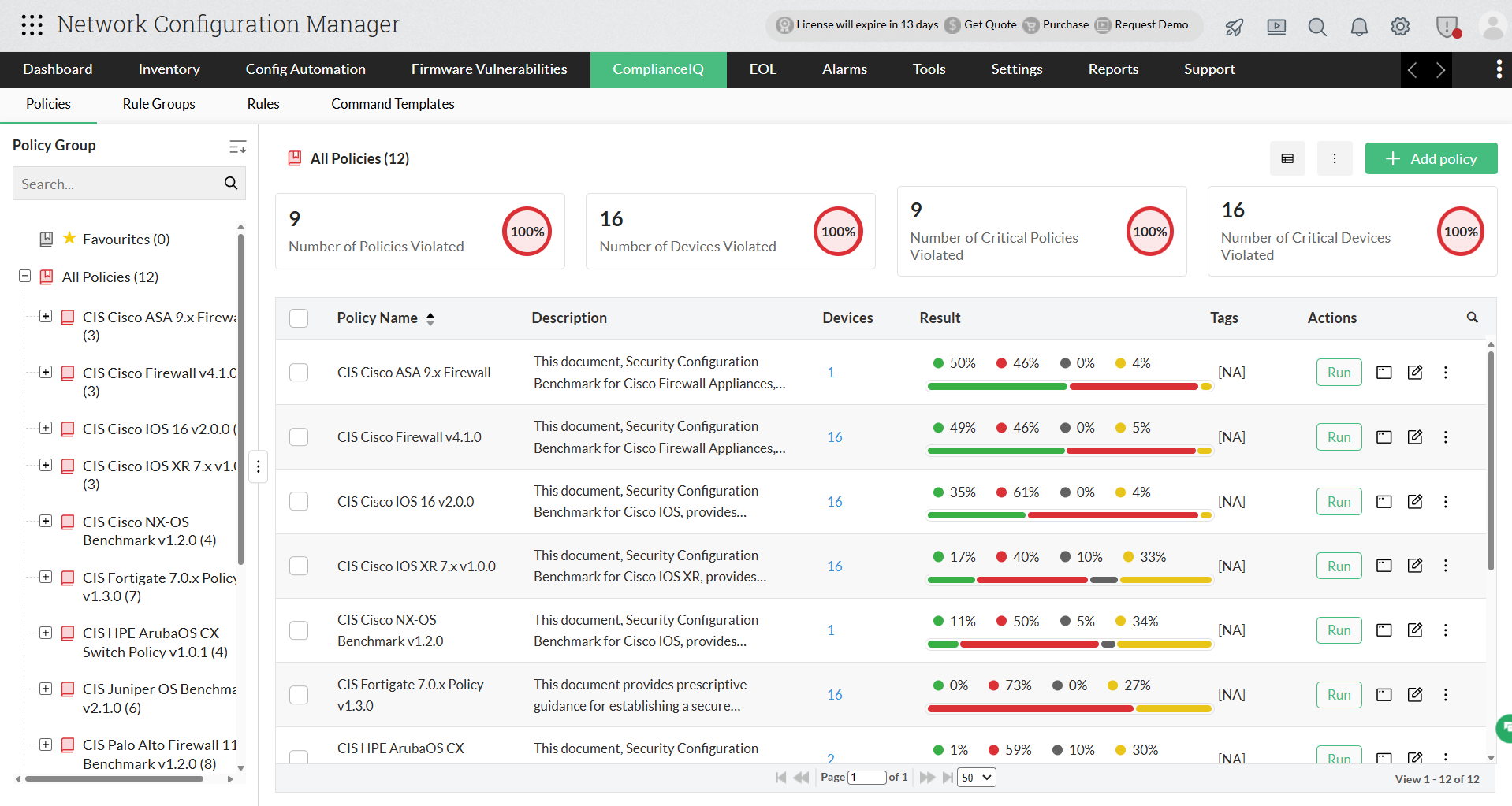Expand CIS Cisco NX-OS Benchmark tree node

click(x=46, y=522)
